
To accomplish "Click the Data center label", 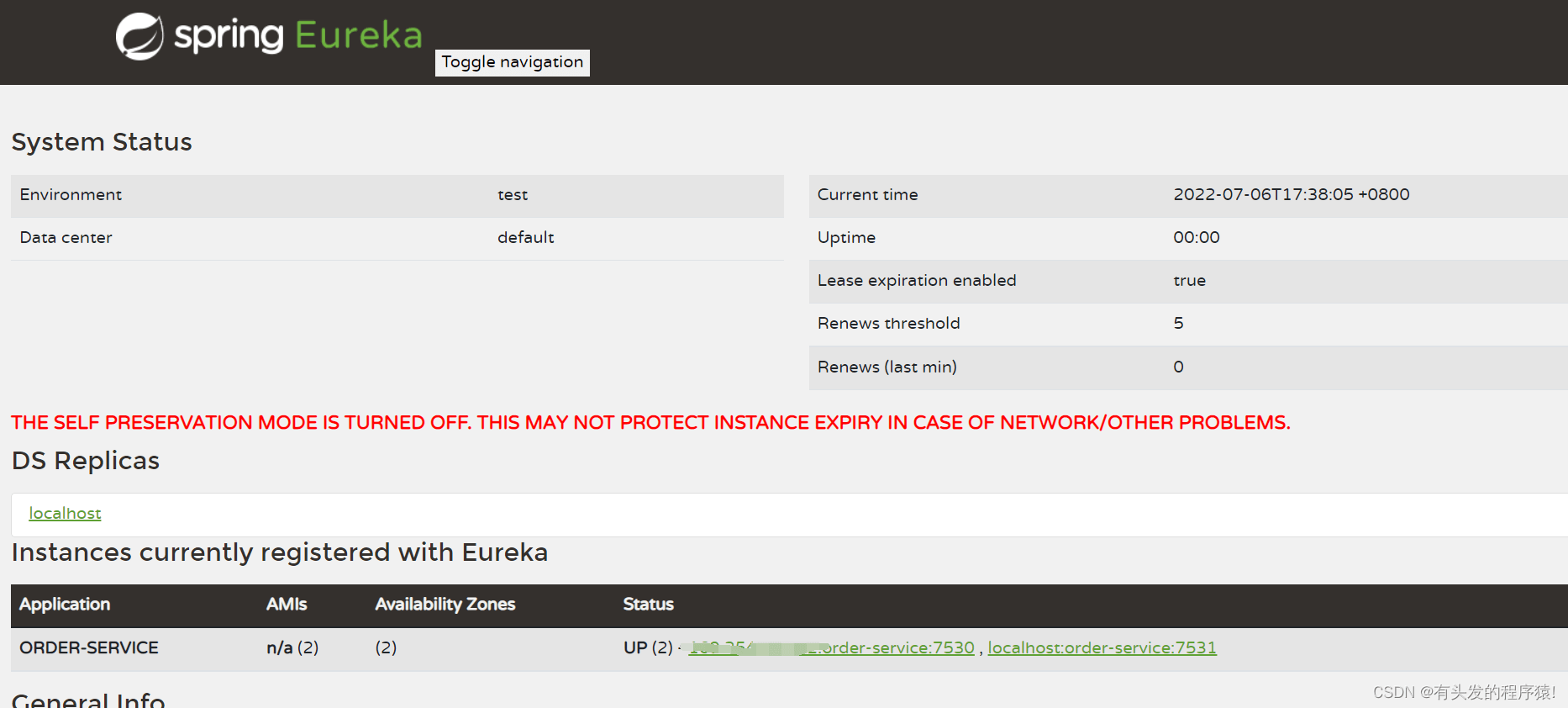I will pos(66,237).
